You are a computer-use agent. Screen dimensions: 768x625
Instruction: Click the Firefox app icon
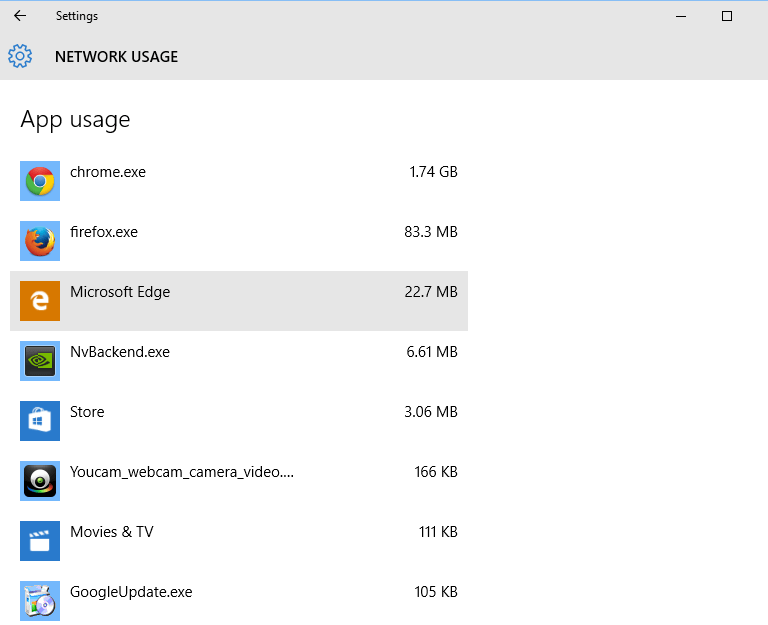pos(40,241)
